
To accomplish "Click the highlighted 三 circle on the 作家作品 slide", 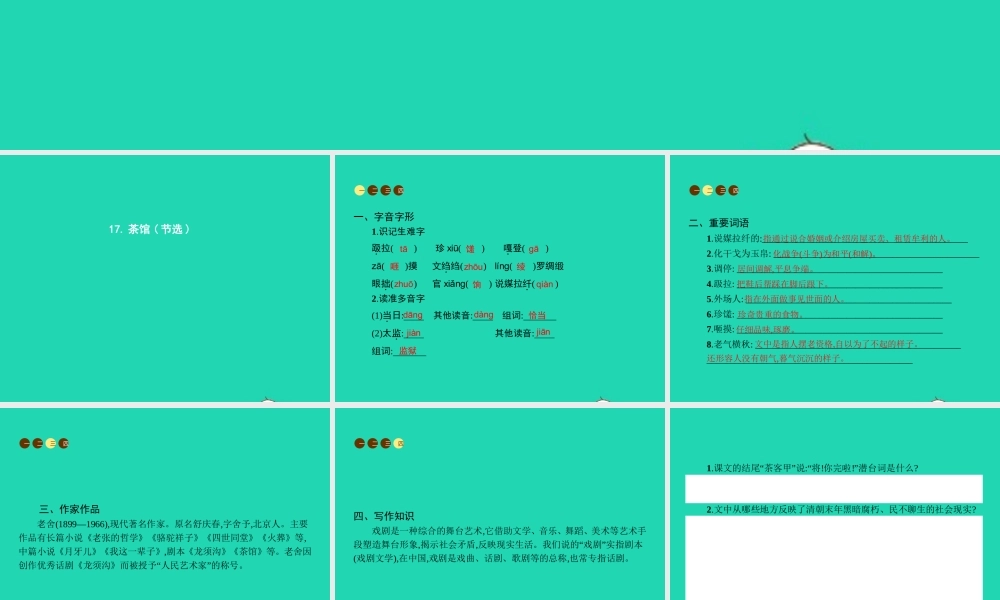I will click(x=51, y=443).
